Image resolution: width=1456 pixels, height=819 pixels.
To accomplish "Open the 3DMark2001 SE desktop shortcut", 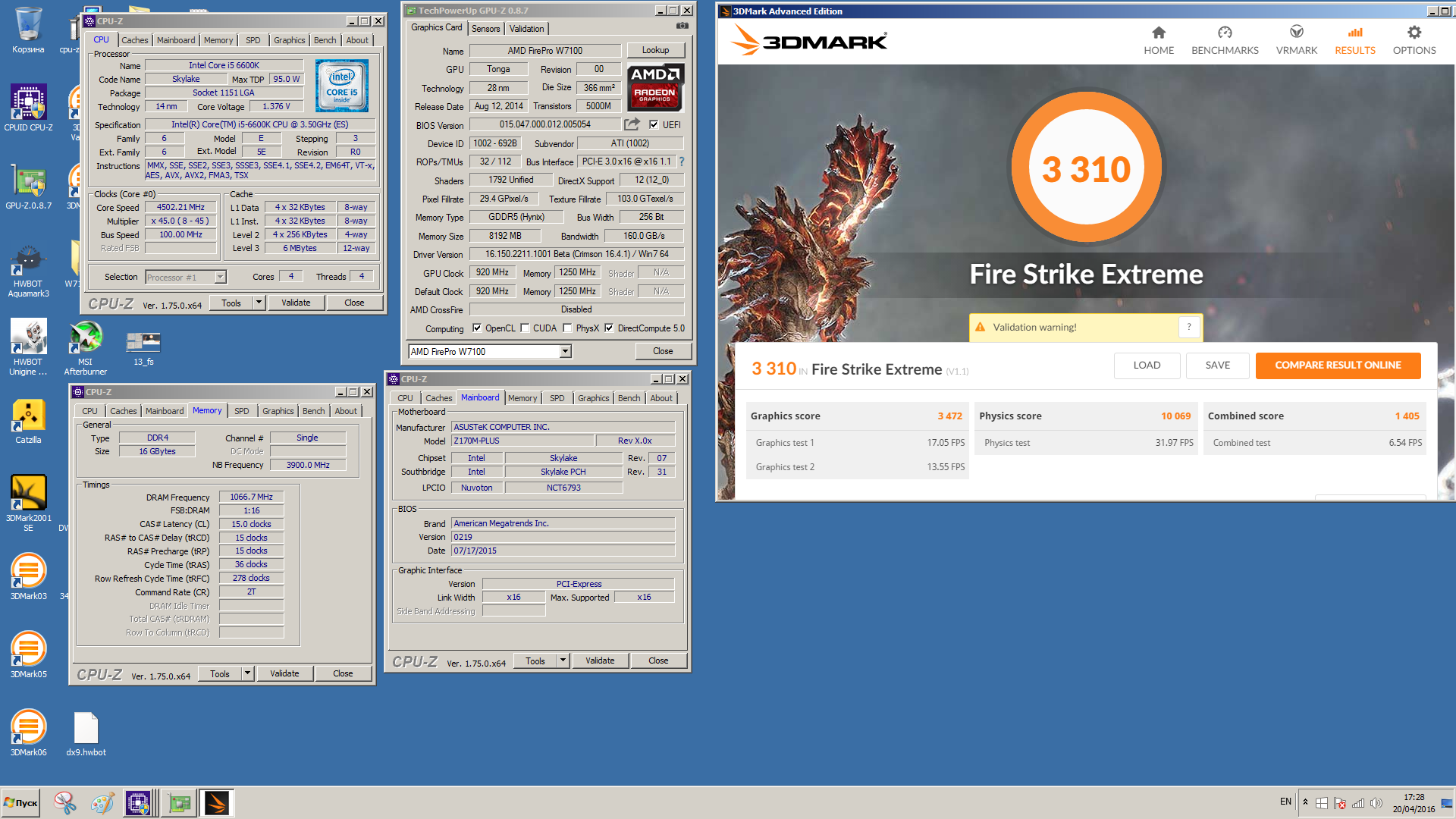I will tap(28, 502).
